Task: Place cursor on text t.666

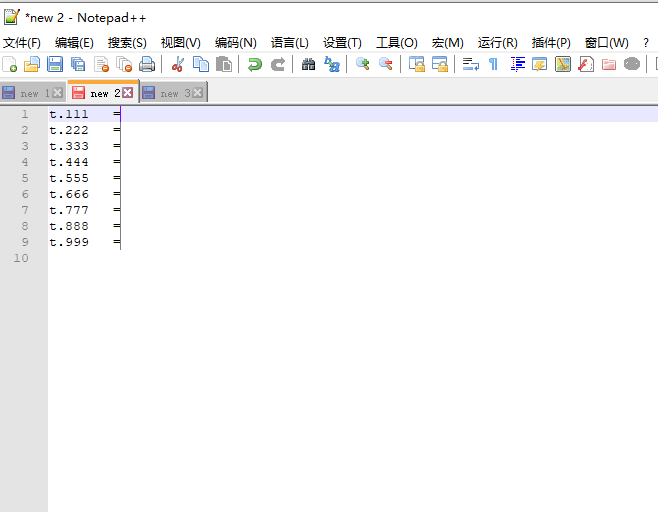Action: [x=69, y=194]
